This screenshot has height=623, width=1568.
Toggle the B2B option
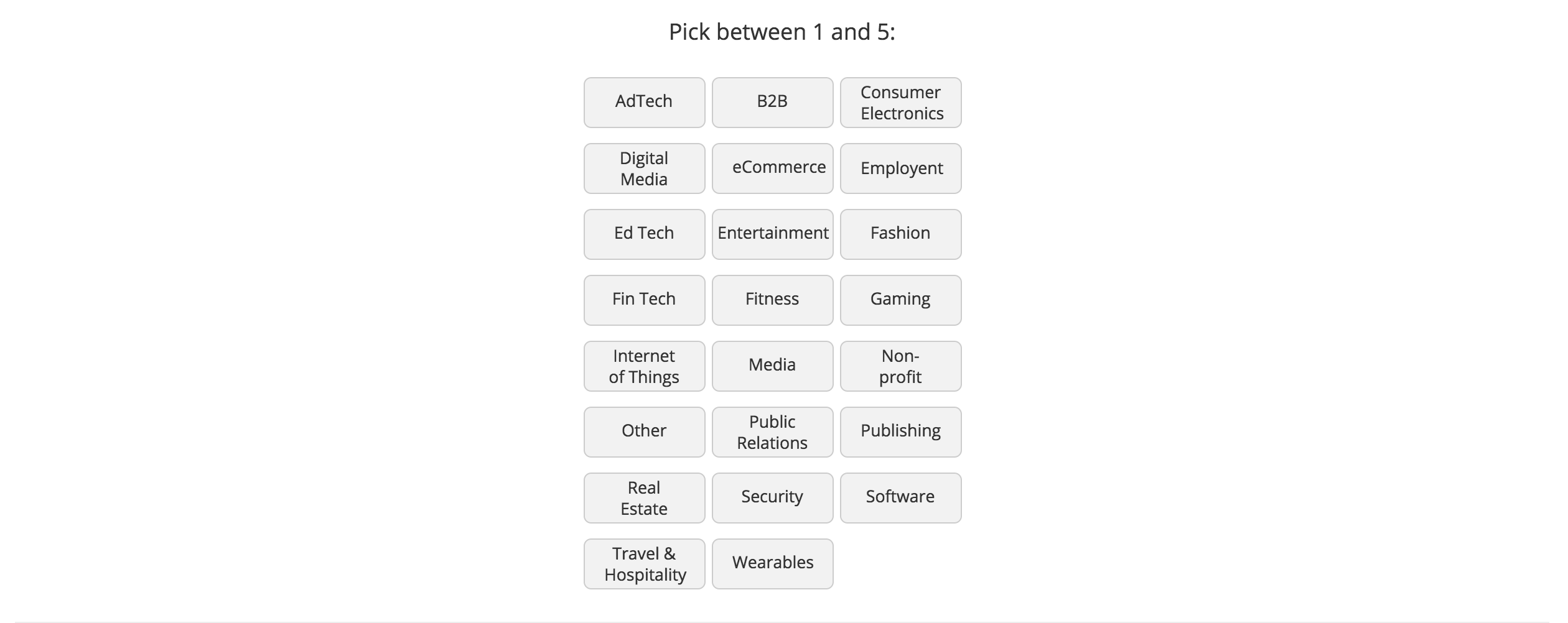pos(772,103)
